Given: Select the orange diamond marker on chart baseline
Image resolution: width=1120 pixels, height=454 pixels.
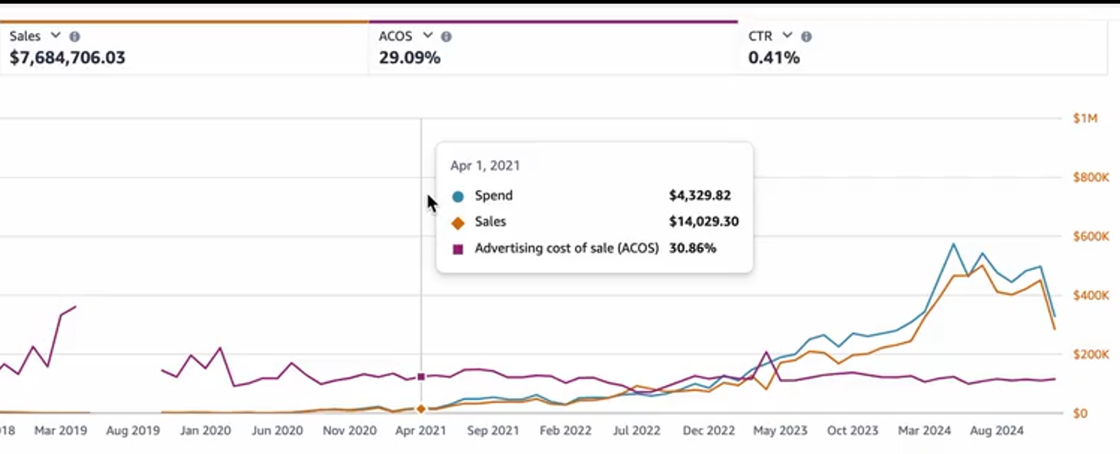Looking at the screenshot, I should point(421,409).
